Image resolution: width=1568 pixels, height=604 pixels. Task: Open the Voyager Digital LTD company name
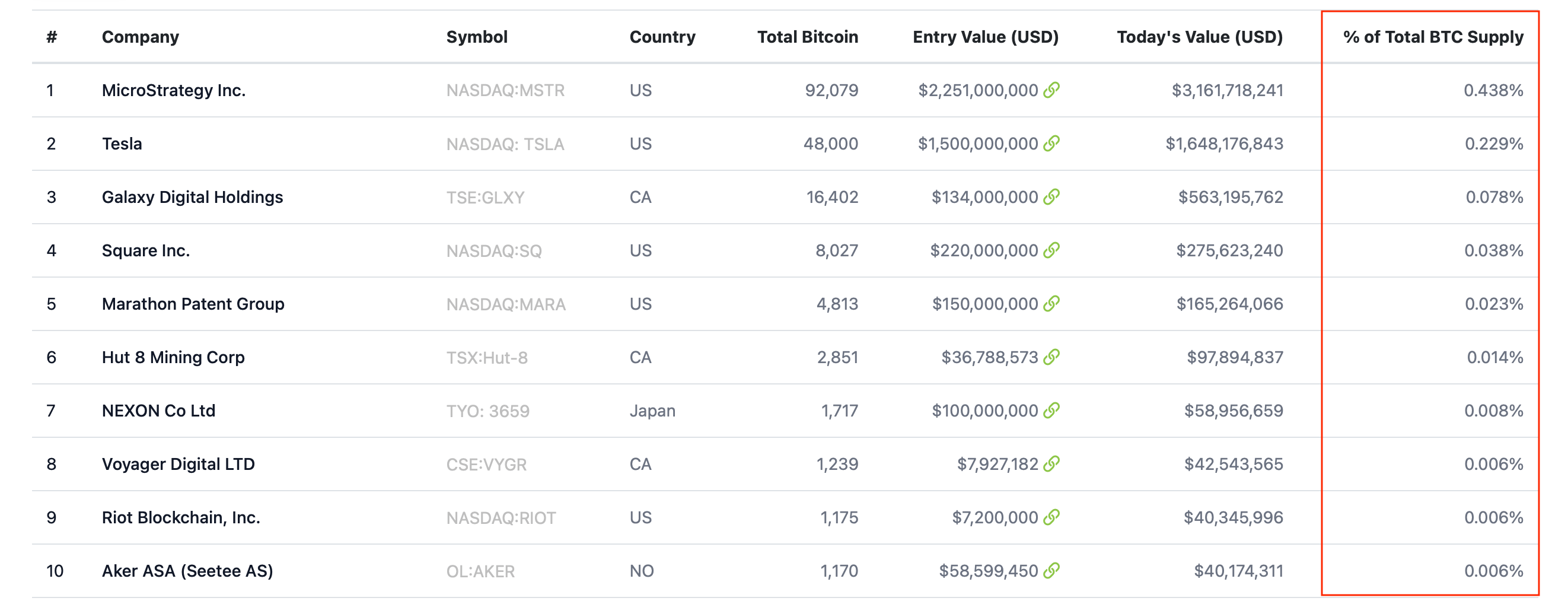coord(179,465)
